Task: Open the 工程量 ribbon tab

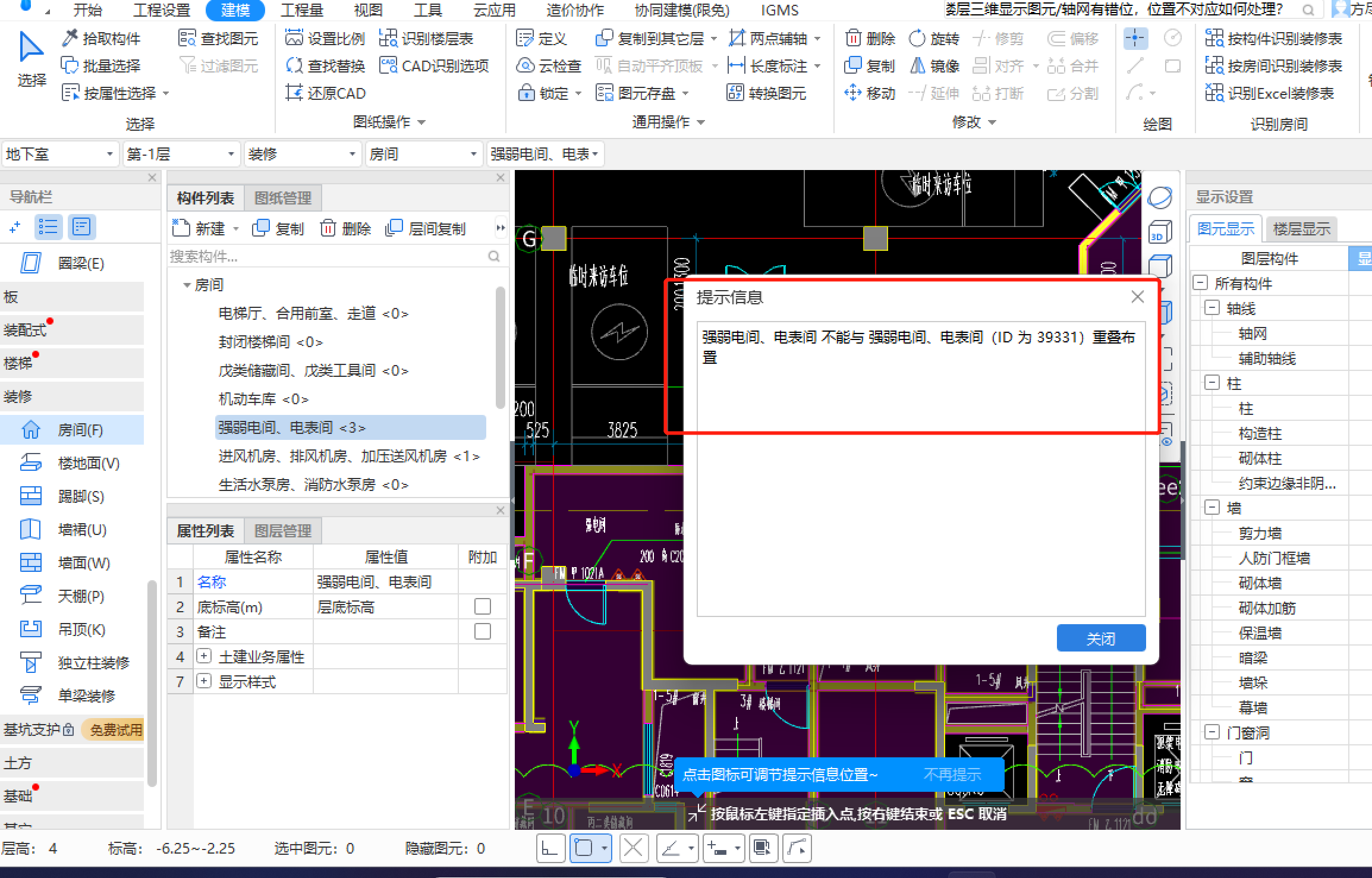Action: (x=302, y=10)
